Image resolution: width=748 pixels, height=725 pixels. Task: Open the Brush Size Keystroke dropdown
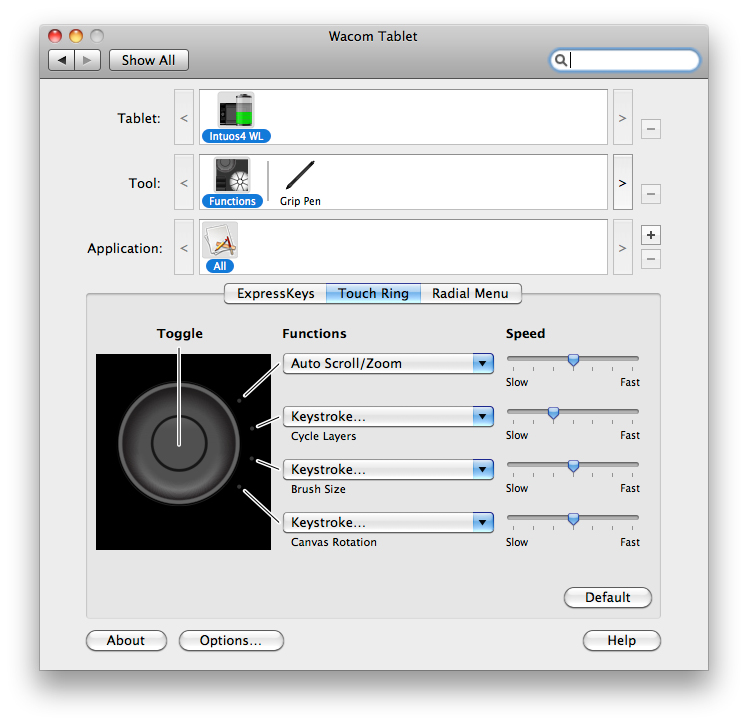pyautogui.click(x=388, y=469)
